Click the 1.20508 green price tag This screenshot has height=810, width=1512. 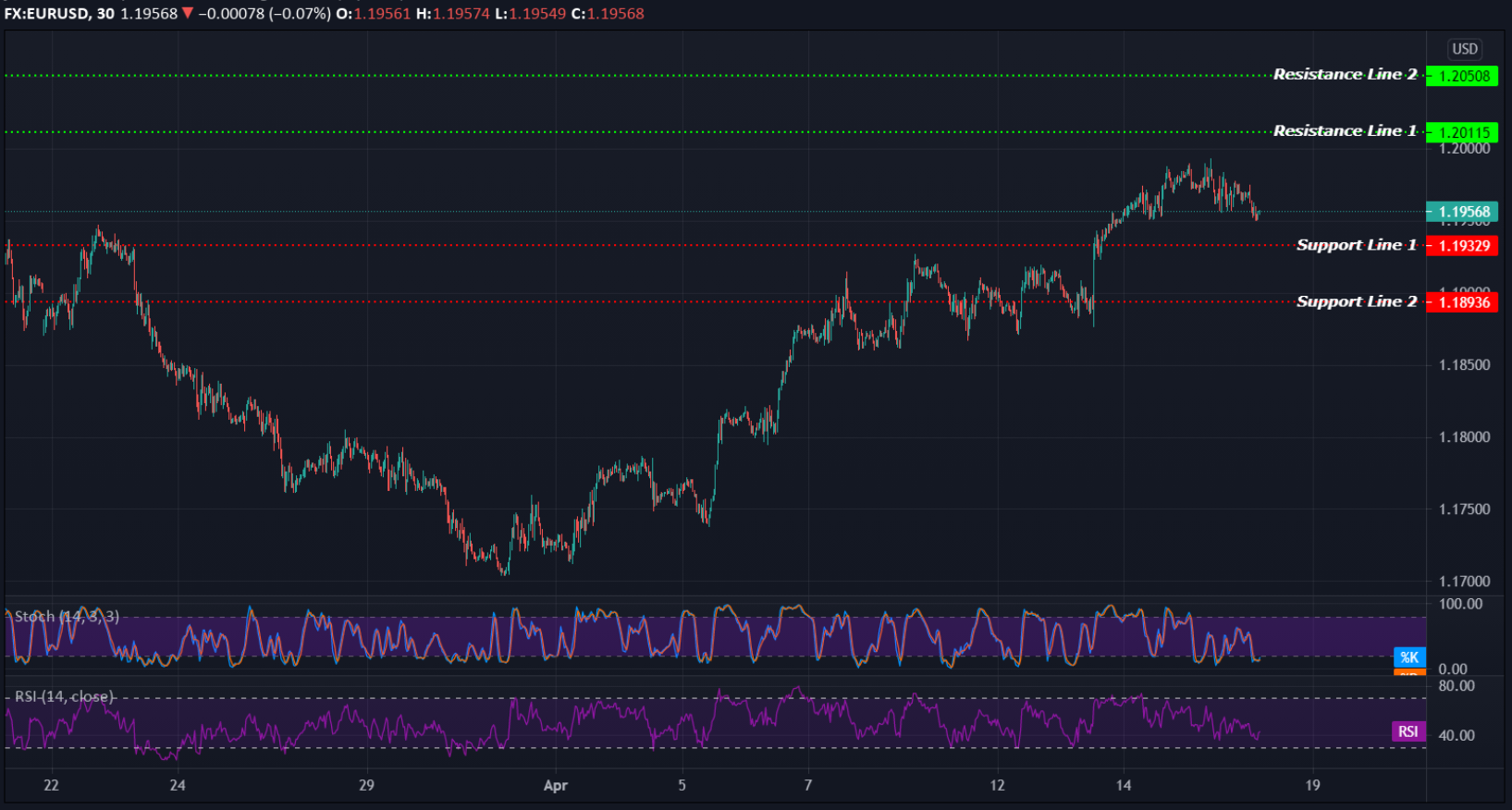coord(1462,76)
